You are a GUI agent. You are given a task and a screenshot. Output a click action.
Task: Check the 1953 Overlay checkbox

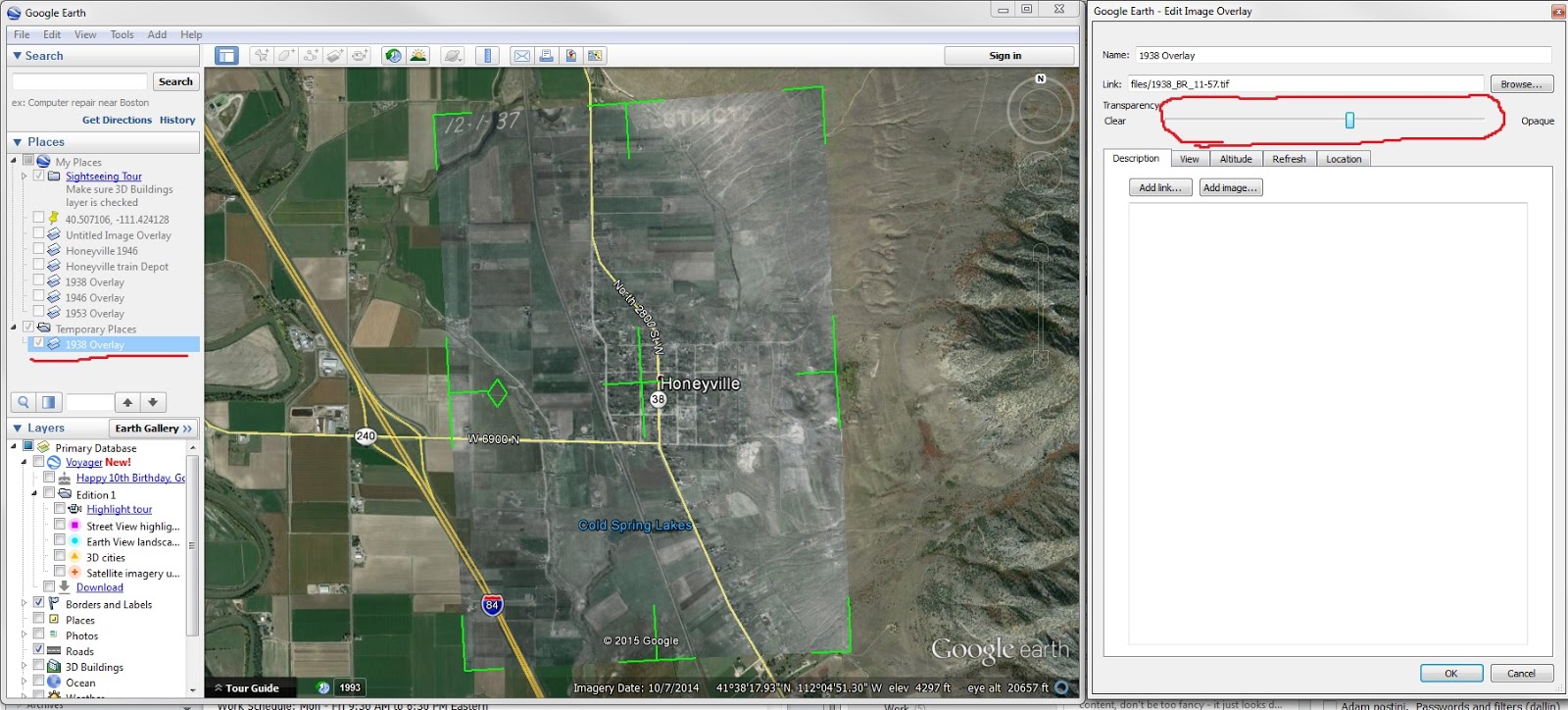coord(38,312)
